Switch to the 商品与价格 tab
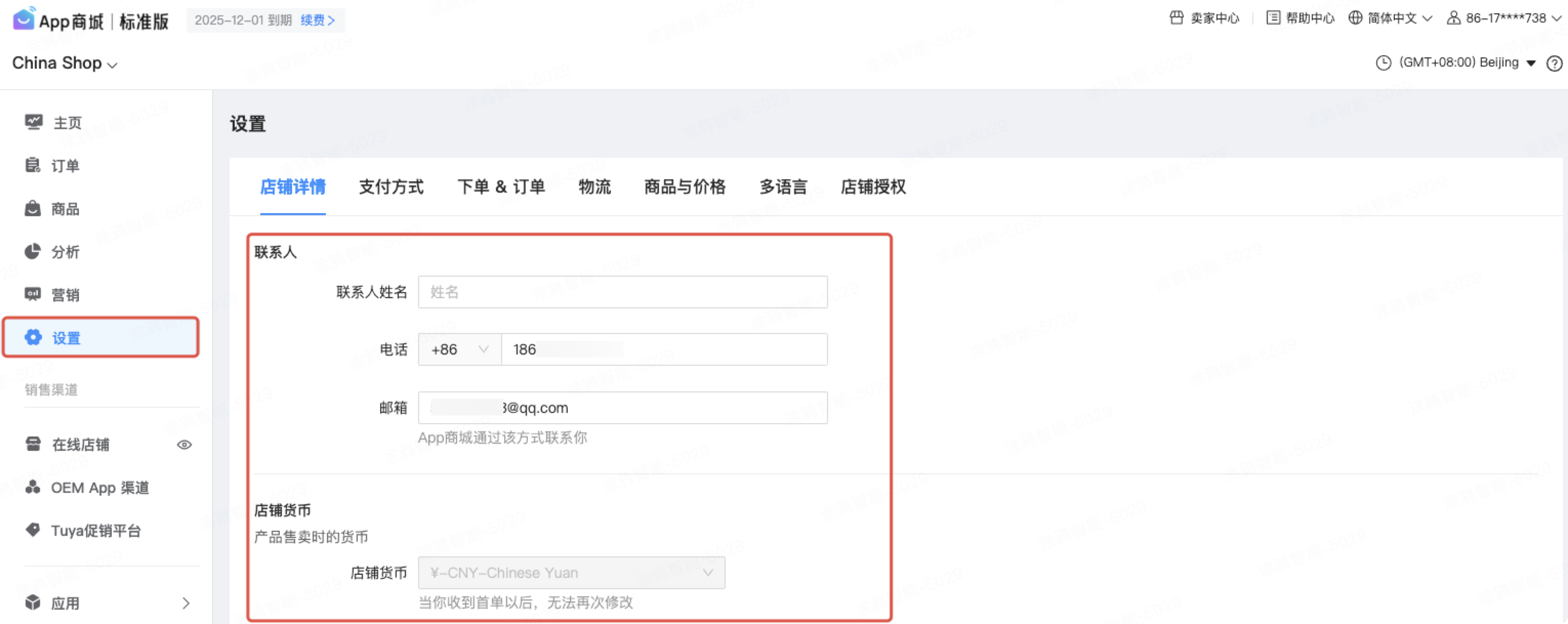Image resolution: width=1568 pixels, height=624 pixels. (x=685, y=187)
